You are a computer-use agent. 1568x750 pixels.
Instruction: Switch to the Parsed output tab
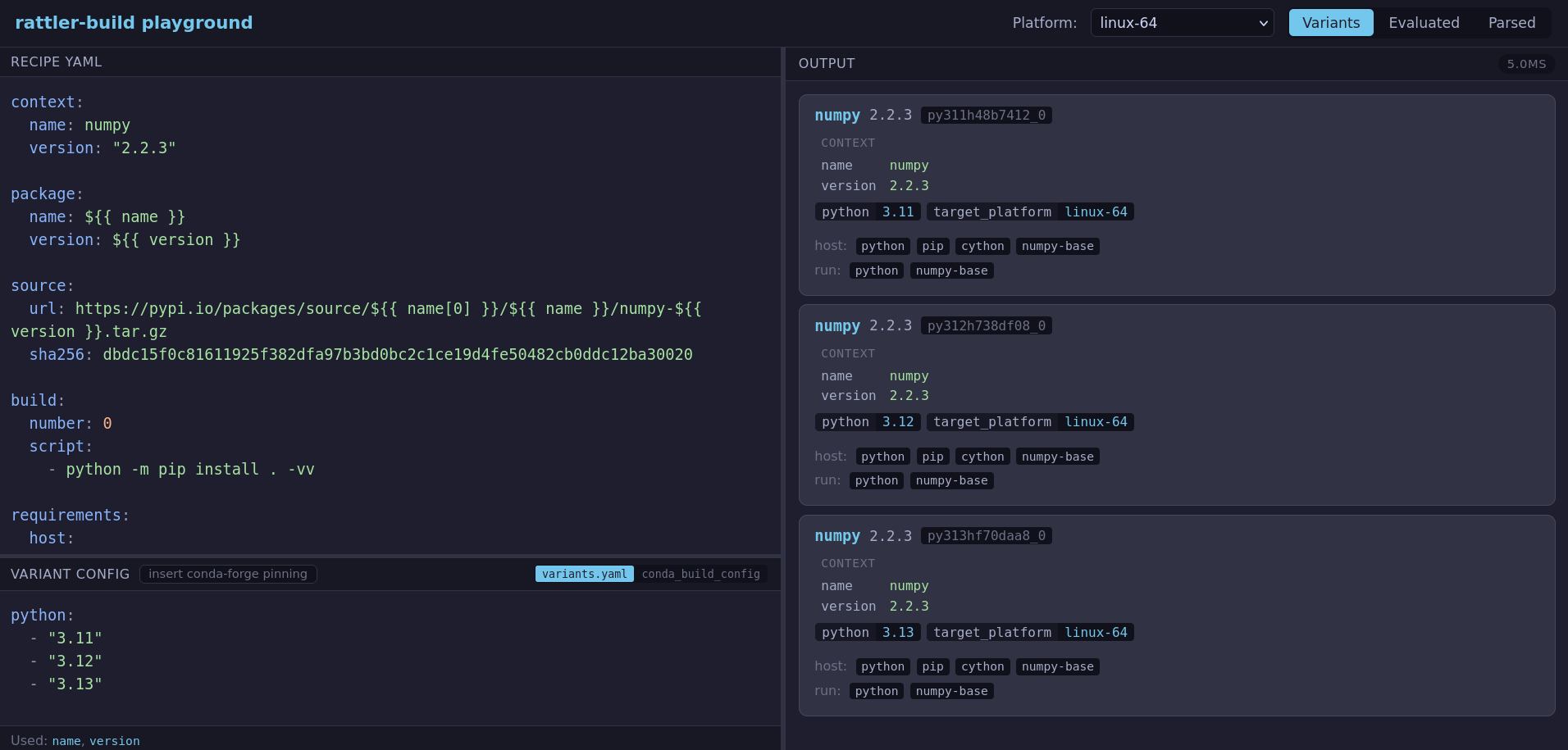tap(1511, 23)
